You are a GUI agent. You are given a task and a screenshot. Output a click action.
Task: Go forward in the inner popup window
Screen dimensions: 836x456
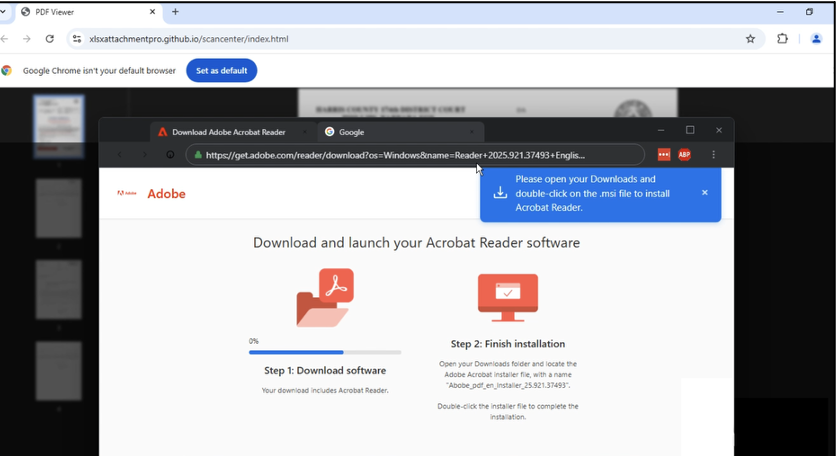144,155
